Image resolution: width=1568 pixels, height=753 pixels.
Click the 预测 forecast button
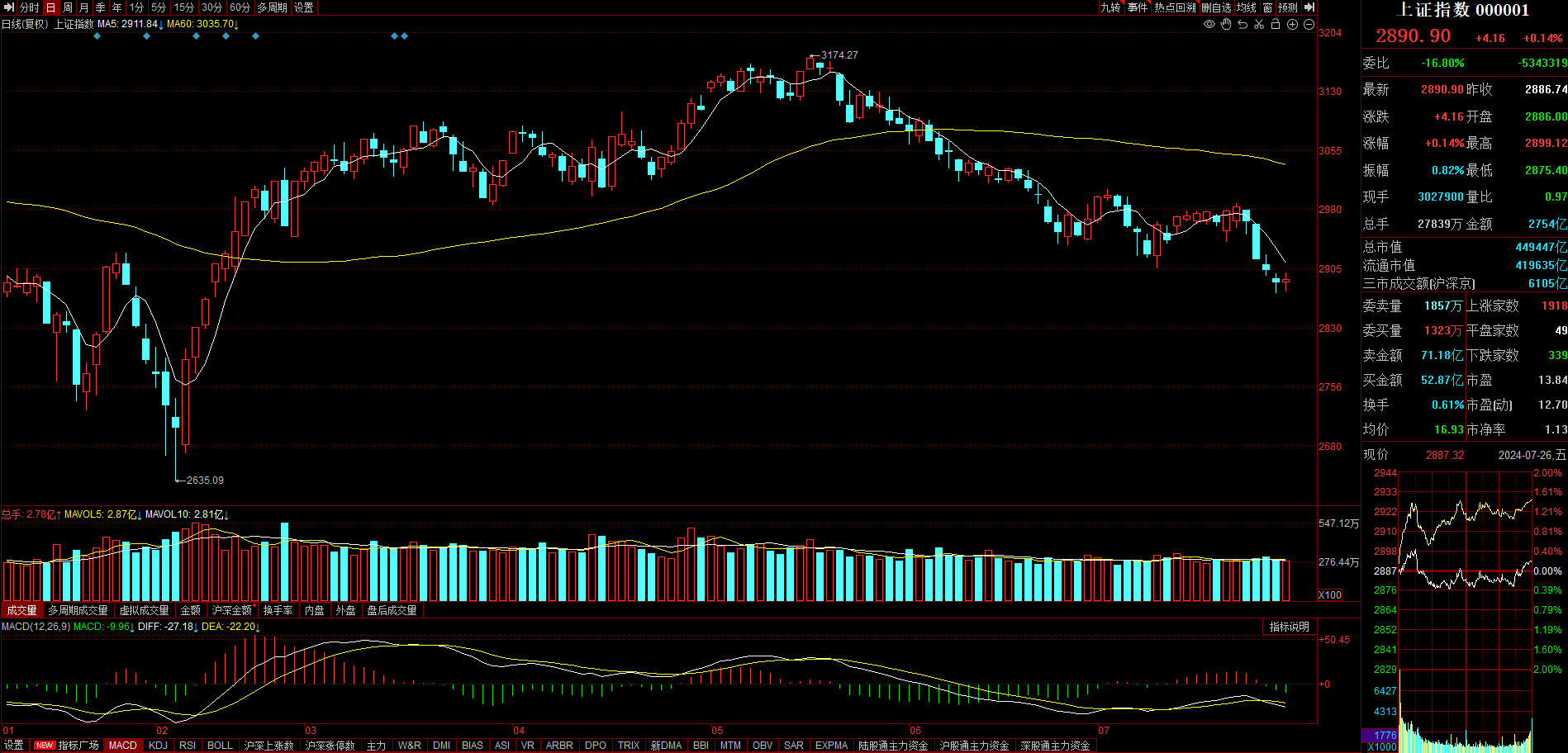[x=1288, y=7]
